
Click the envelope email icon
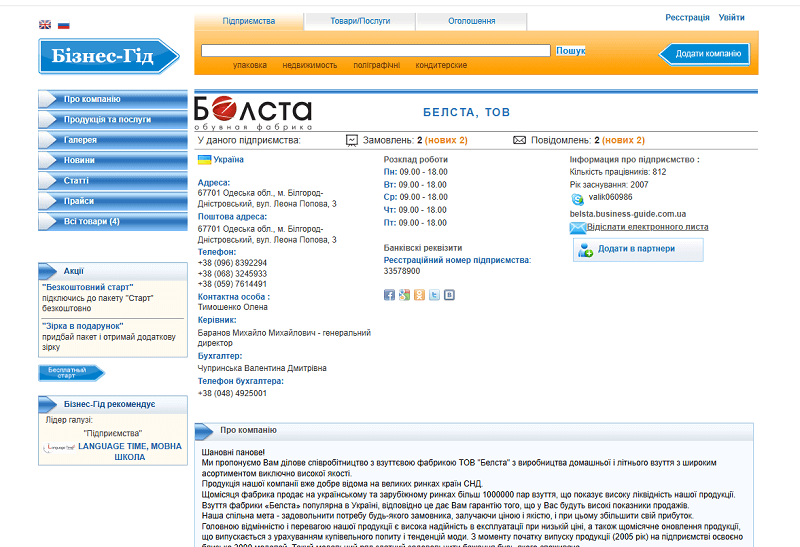click(578, 228)
